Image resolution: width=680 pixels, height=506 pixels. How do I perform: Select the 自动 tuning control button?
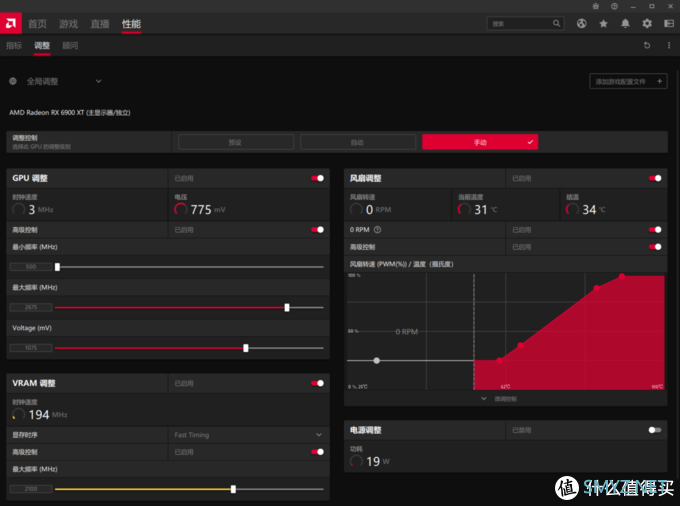(x=357, y=142)
